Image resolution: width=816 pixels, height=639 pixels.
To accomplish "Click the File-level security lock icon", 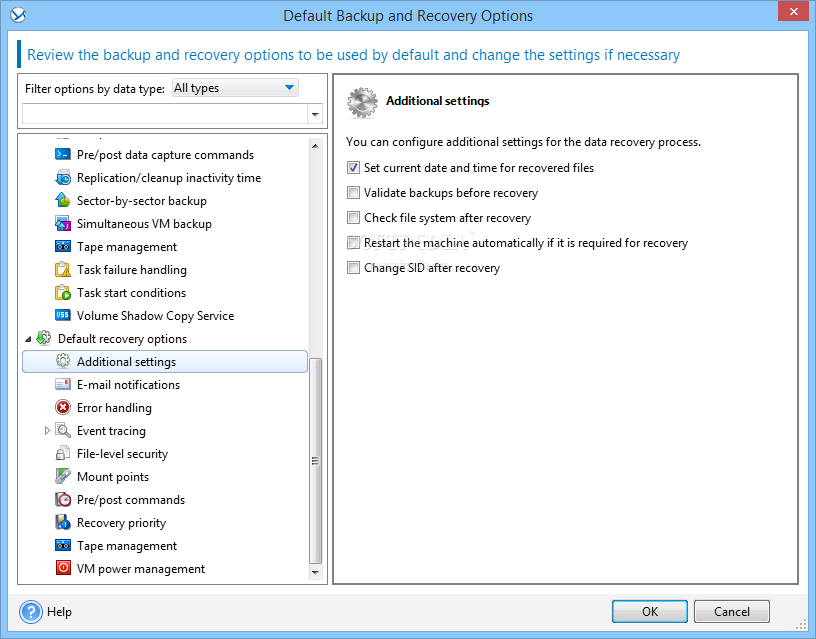I will (63, 453).
